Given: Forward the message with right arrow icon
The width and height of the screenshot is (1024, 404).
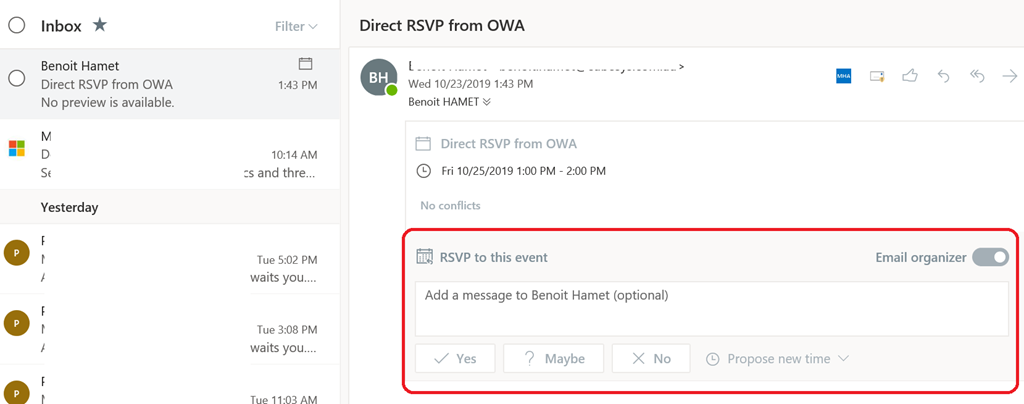Looking at the screenshot, I should [1009, 75].
